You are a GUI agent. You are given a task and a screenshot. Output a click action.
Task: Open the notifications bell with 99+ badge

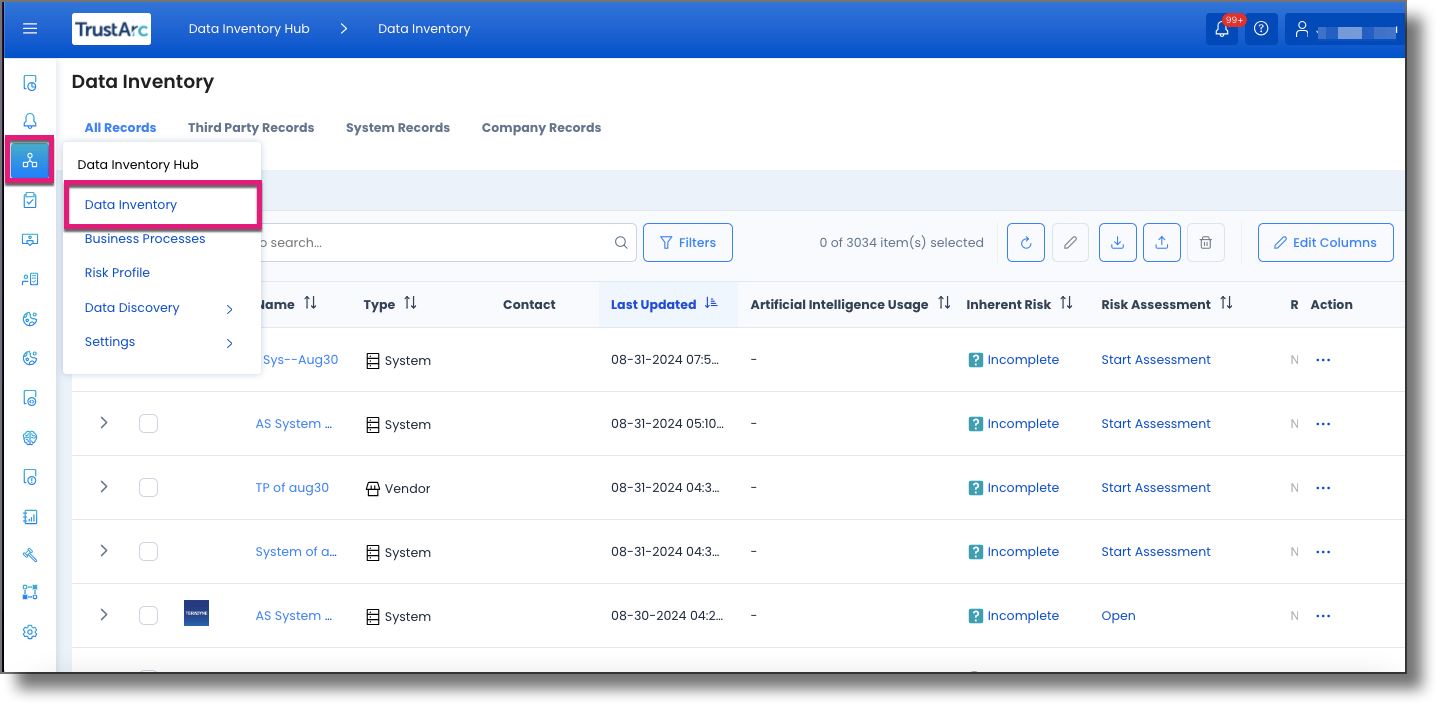click(x=1222, y=29)
